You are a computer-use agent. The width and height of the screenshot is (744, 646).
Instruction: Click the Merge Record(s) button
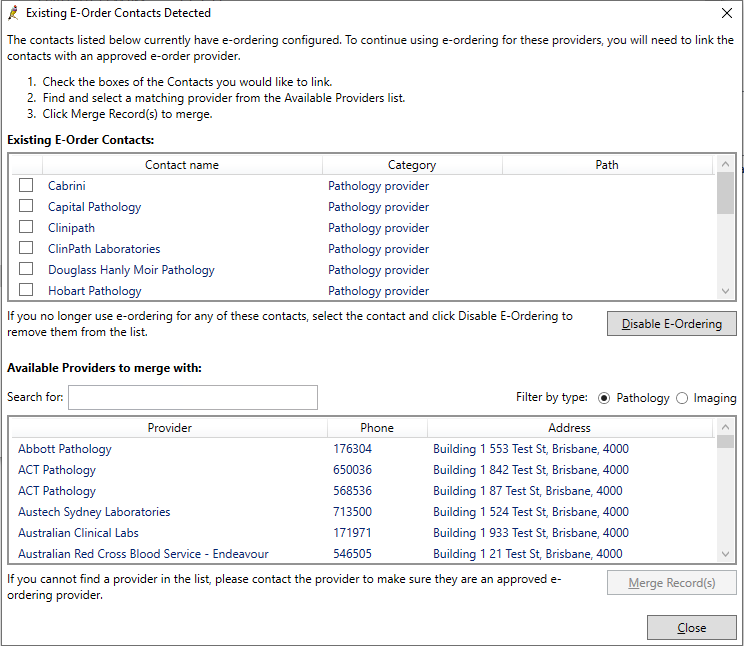(671, 582)
